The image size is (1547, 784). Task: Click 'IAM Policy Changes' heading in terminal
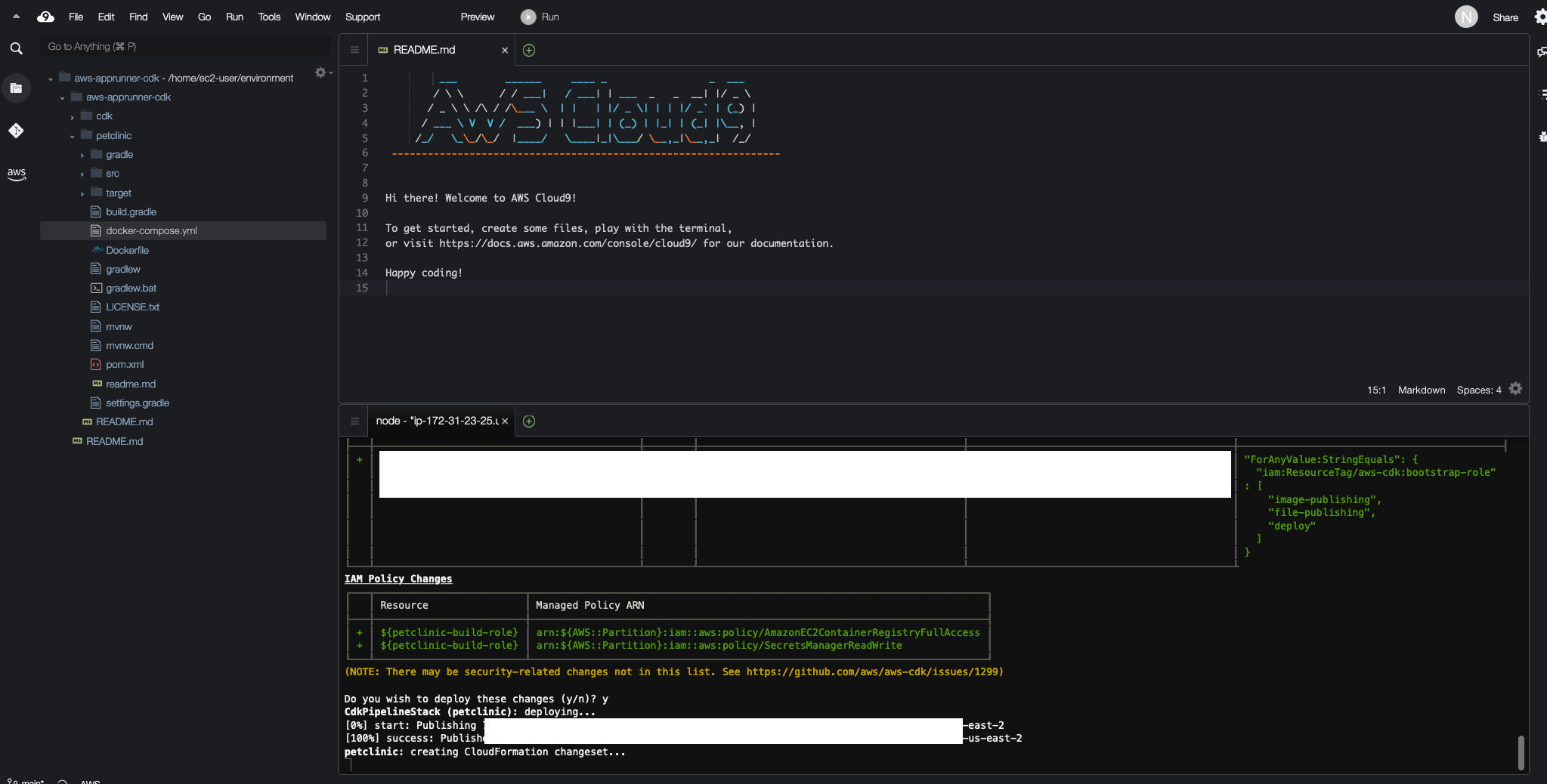(398, 579)
